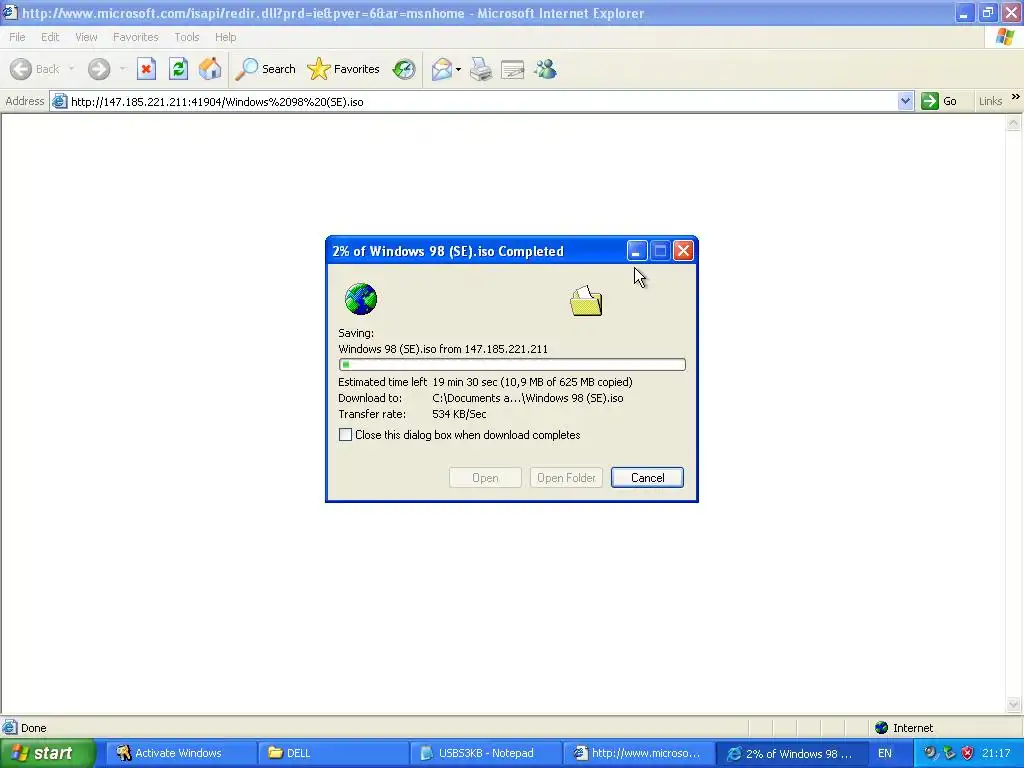
Task: Open the Search pane
Action: [266, 69]
